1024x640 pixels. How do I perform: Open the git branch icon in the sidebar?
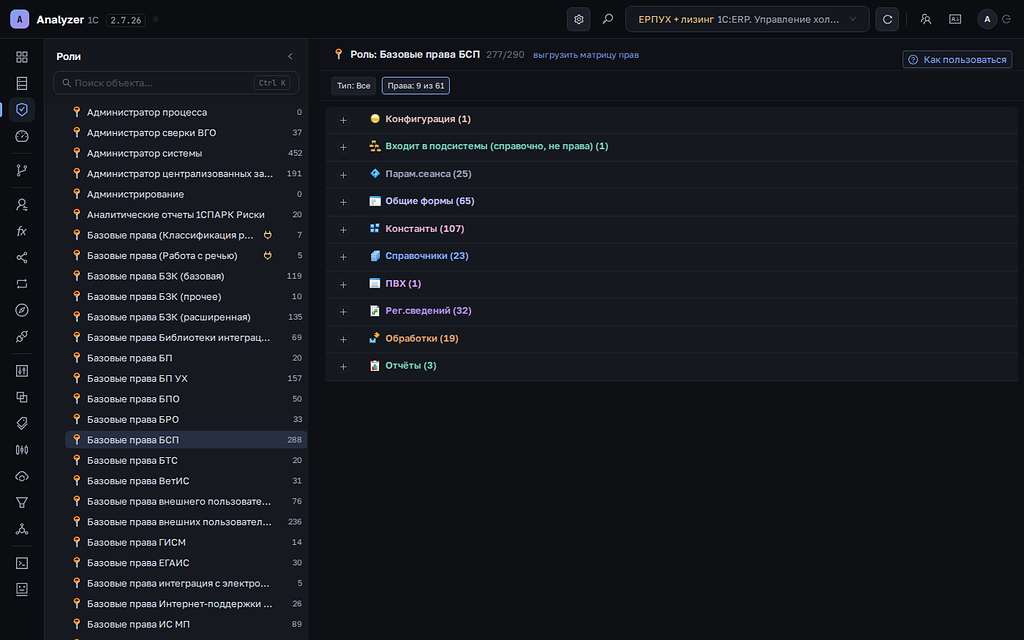(x=22, y=170)
